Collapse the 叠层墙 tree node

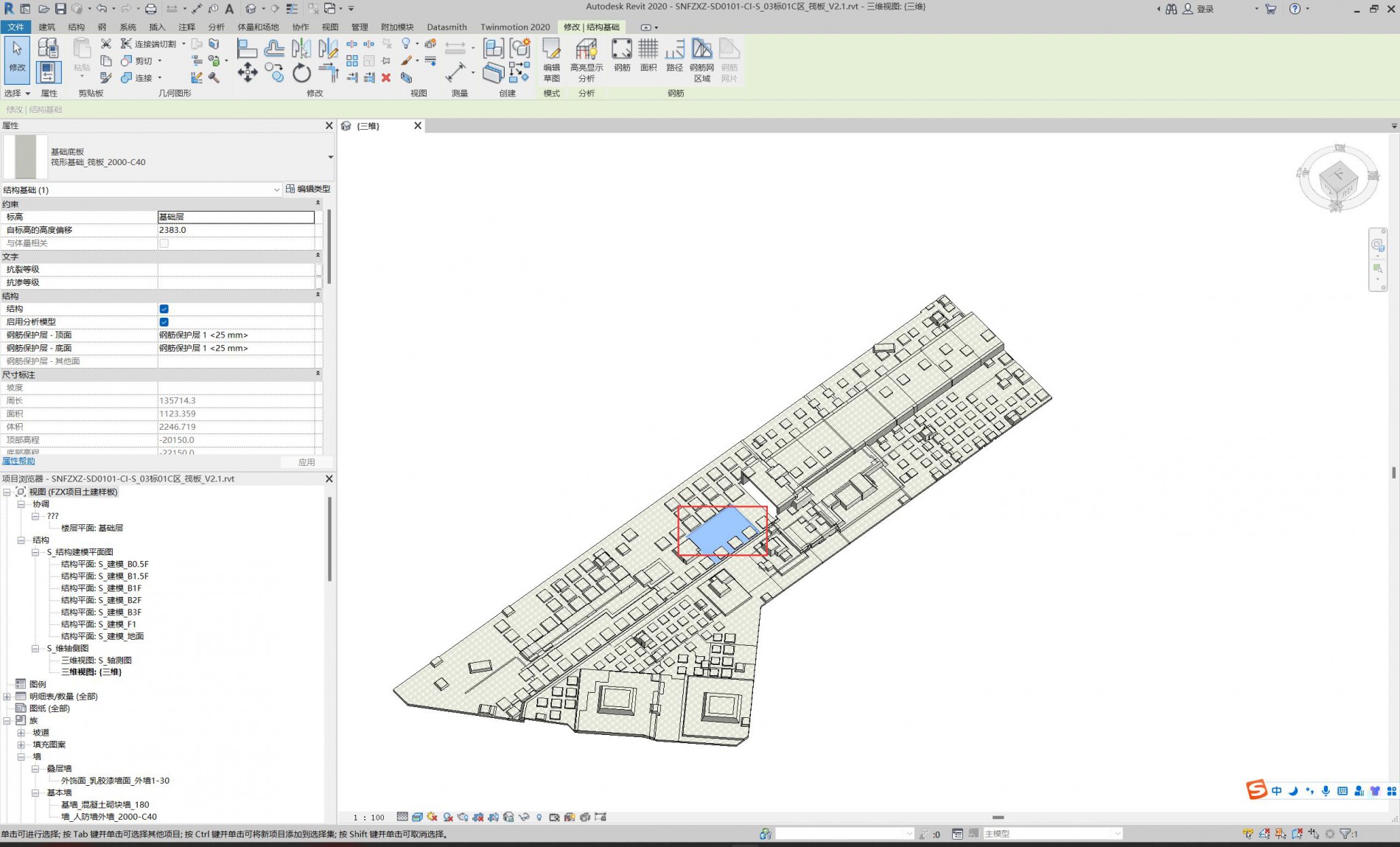tap(35, 769)
